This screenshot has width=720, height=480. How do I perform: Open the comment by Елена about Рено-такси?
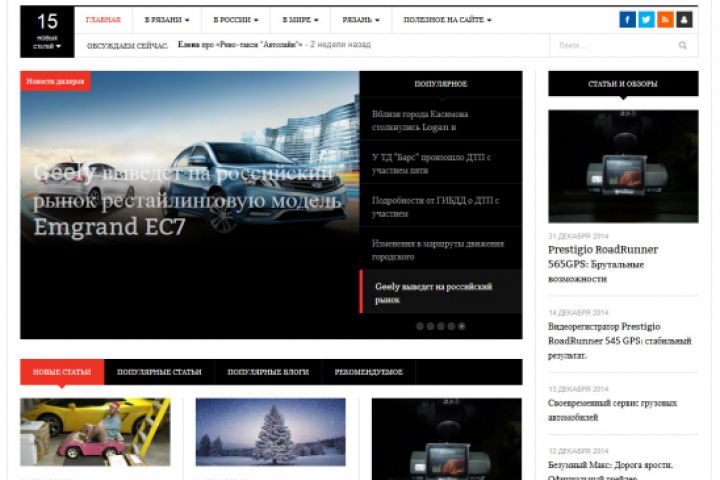point(240,45)
